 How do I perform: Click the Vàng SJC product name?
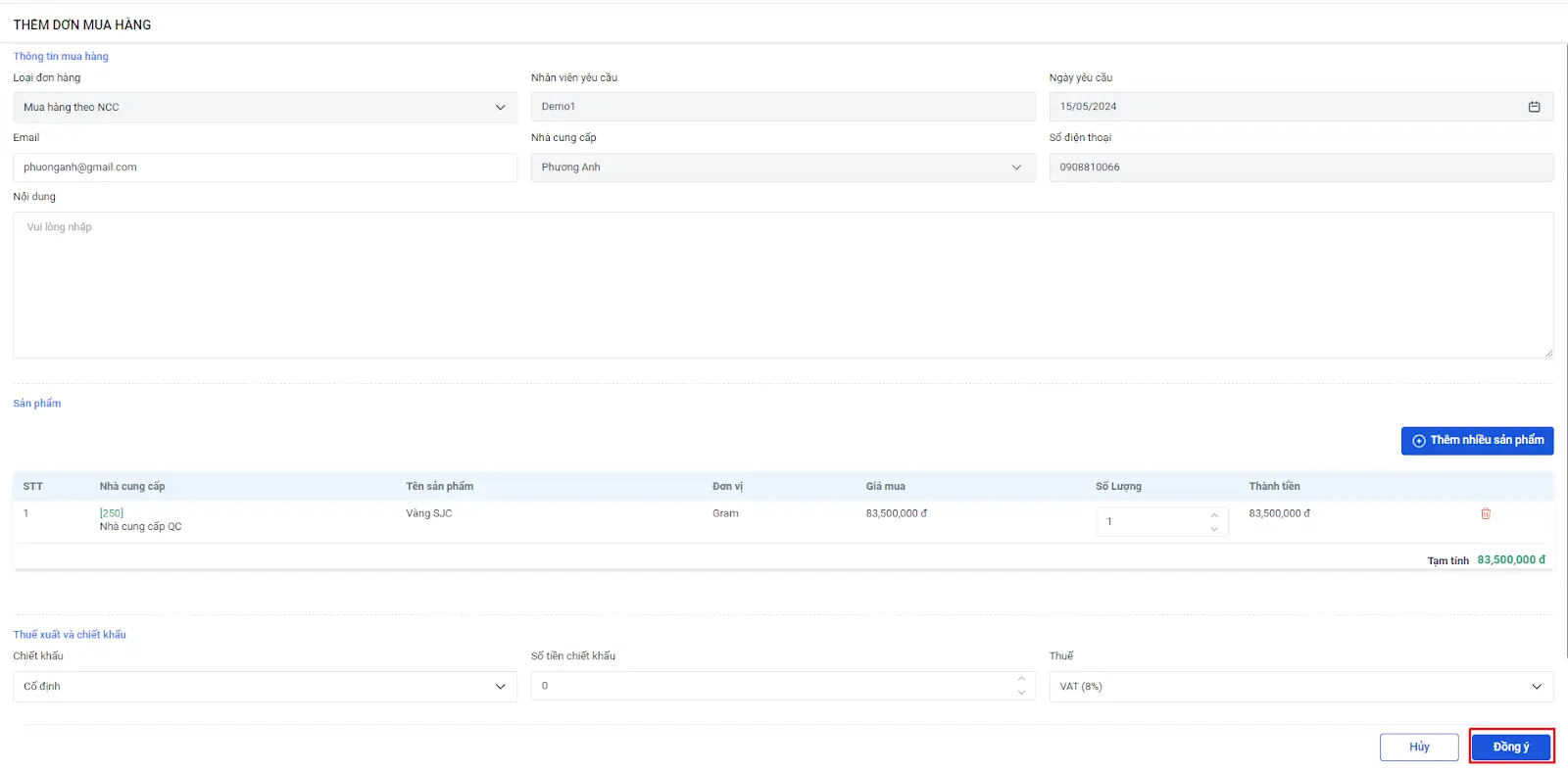pyautogui.click(x=429, y=513)
